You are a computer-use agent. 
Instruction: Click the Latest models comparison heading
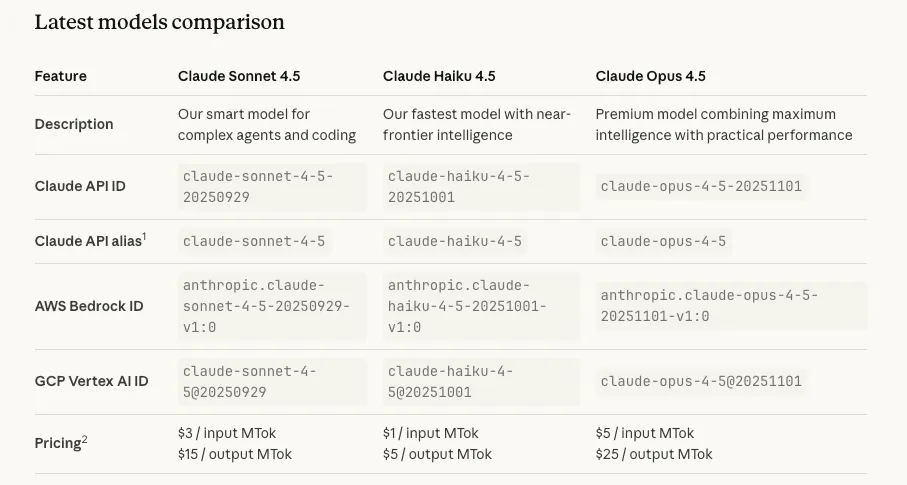[159, 22]
